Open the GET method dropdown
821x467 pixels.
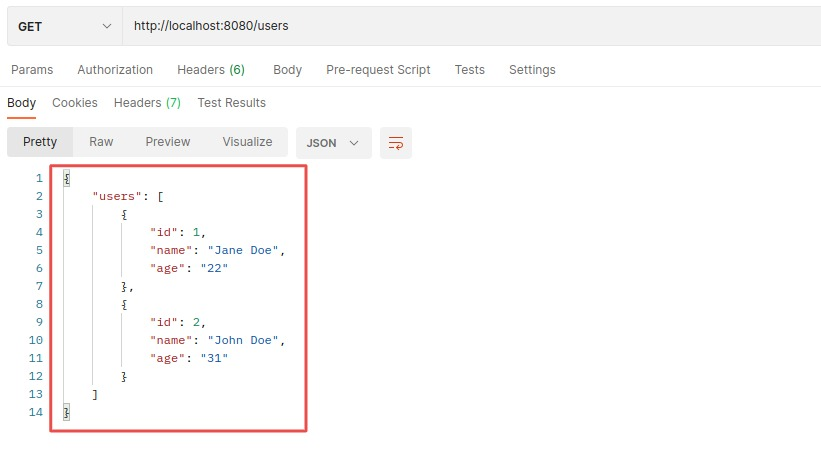tap(65, 26)
